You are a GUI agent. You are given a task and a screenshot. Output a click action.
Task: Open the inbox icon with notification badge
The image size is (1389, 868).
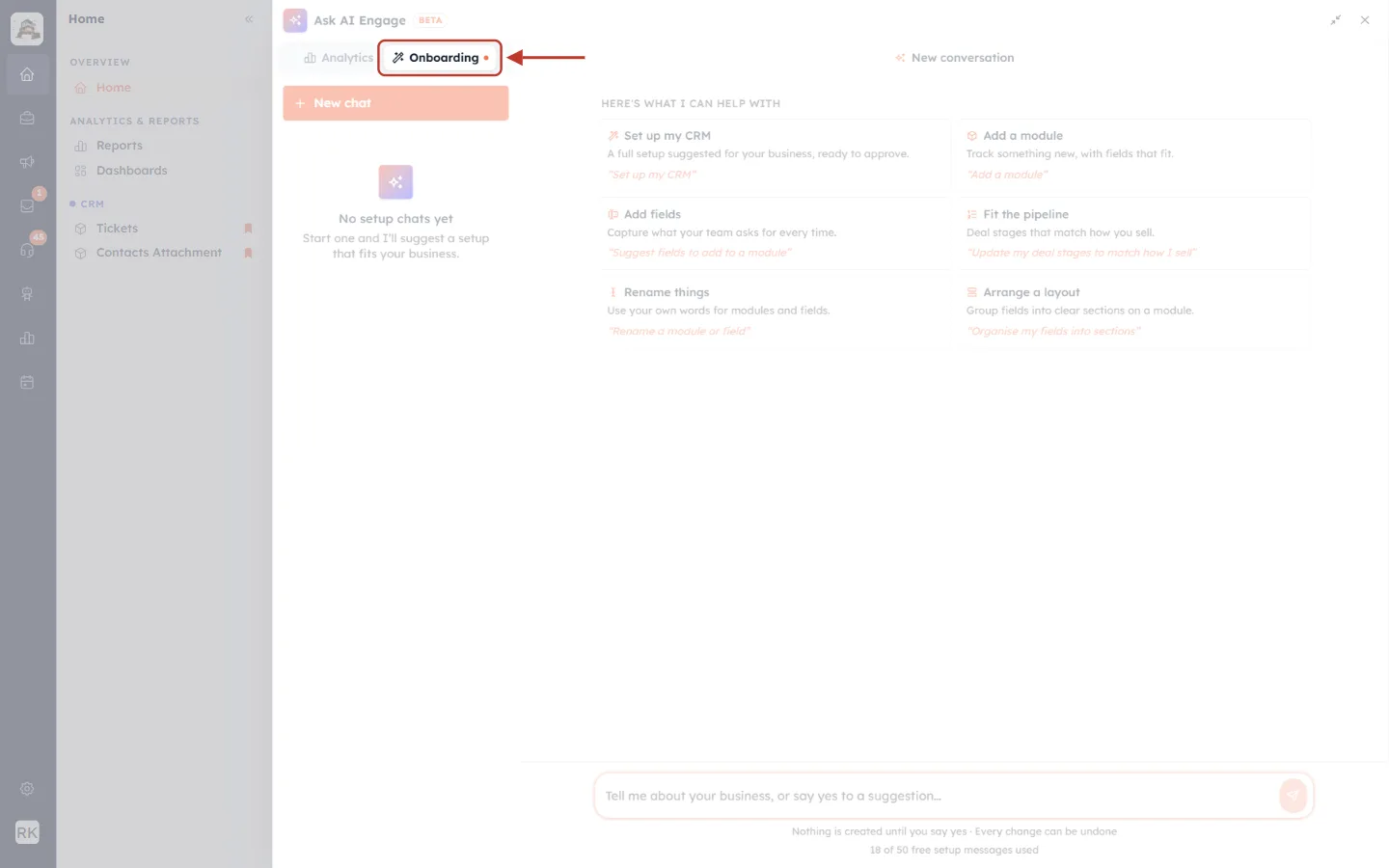click(x=27, y=205)
